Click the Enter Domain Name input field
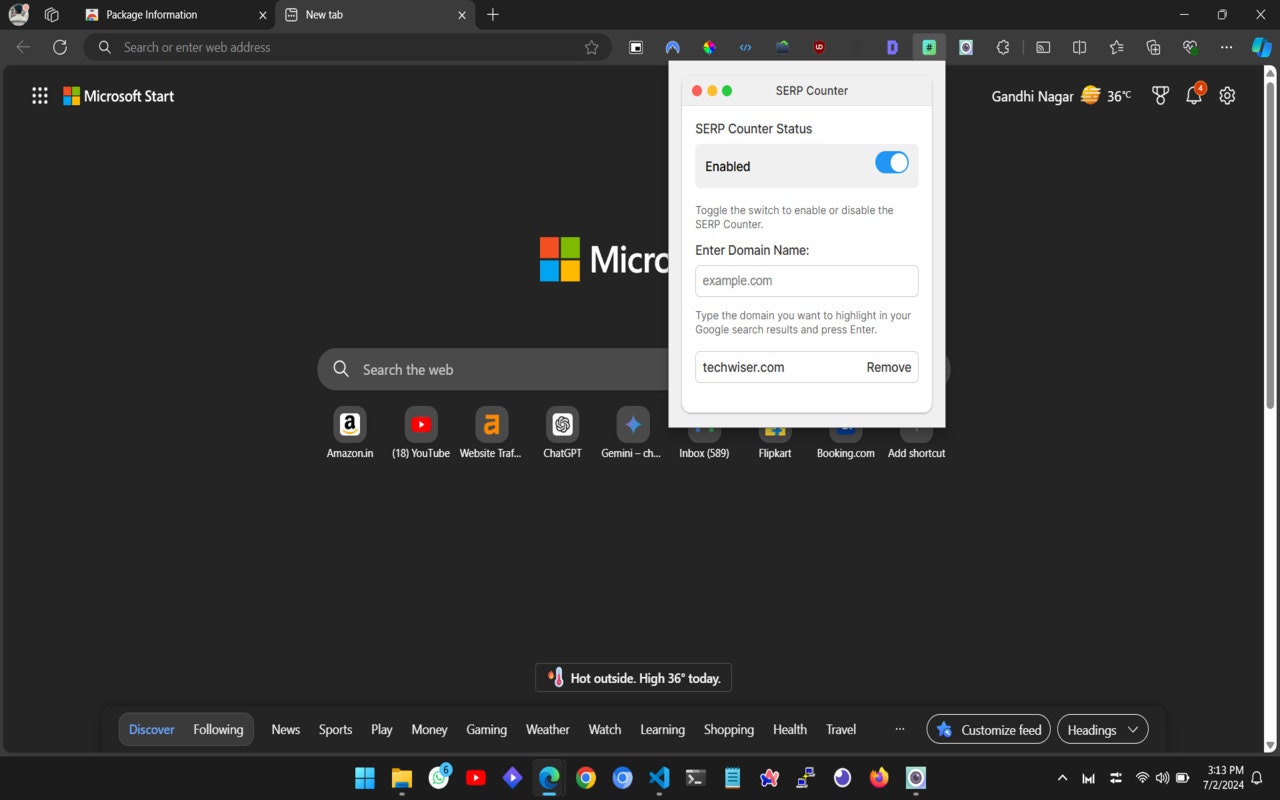 tap(807, 281)
